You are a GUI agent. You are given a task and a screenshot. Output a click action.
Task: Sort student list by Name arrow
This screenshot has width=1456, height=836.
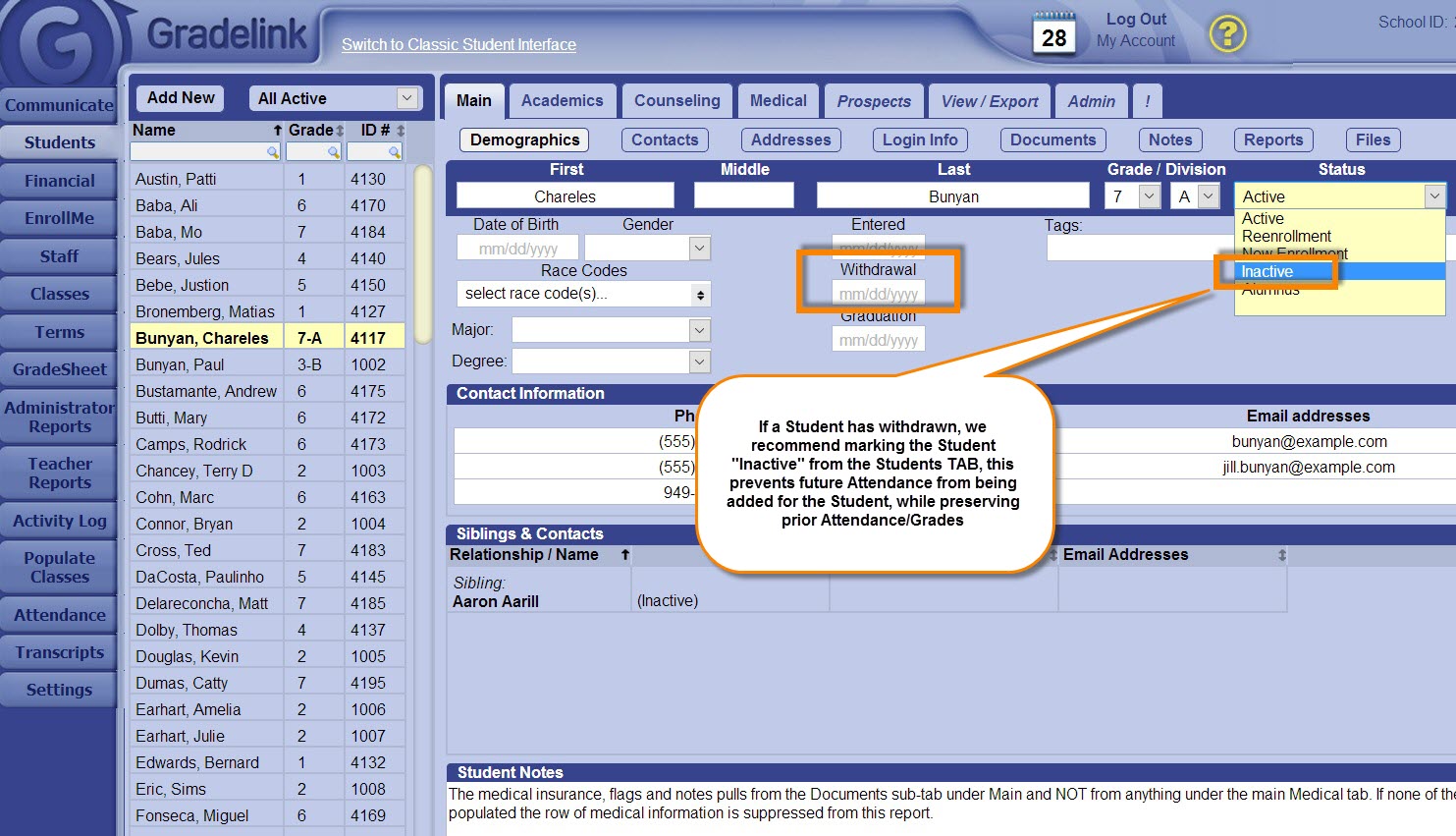pyautogui.click(x=277, y=131)
